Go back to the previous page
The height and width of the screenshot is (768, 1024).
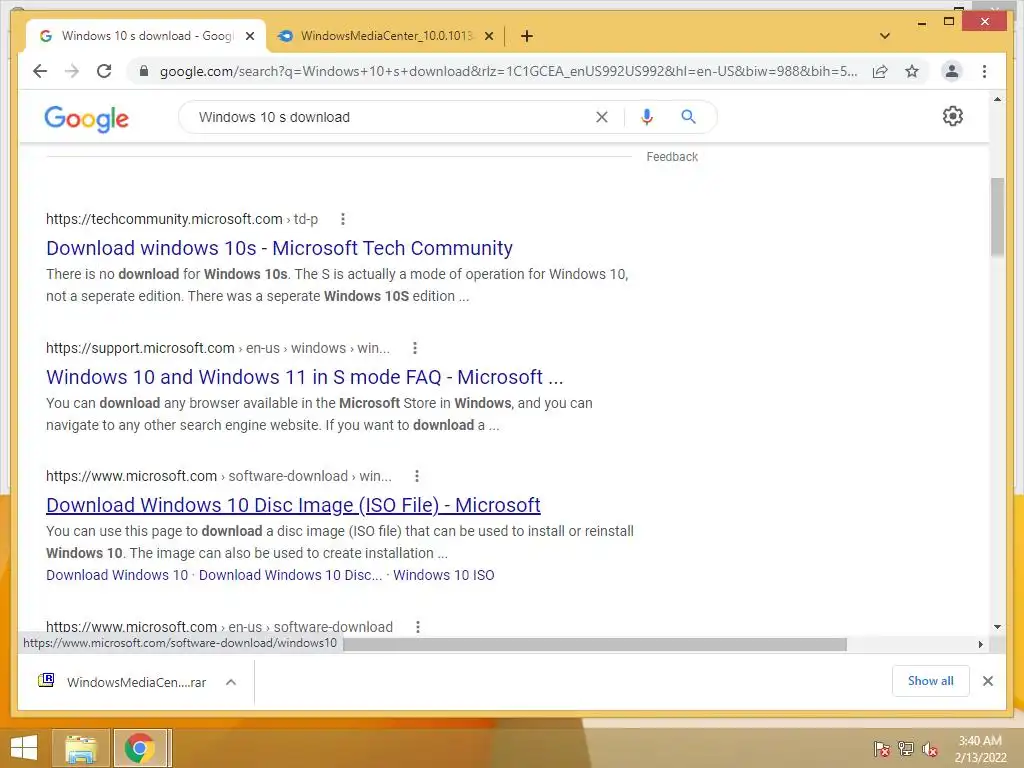pyautogui.click(x=40, y=71)
